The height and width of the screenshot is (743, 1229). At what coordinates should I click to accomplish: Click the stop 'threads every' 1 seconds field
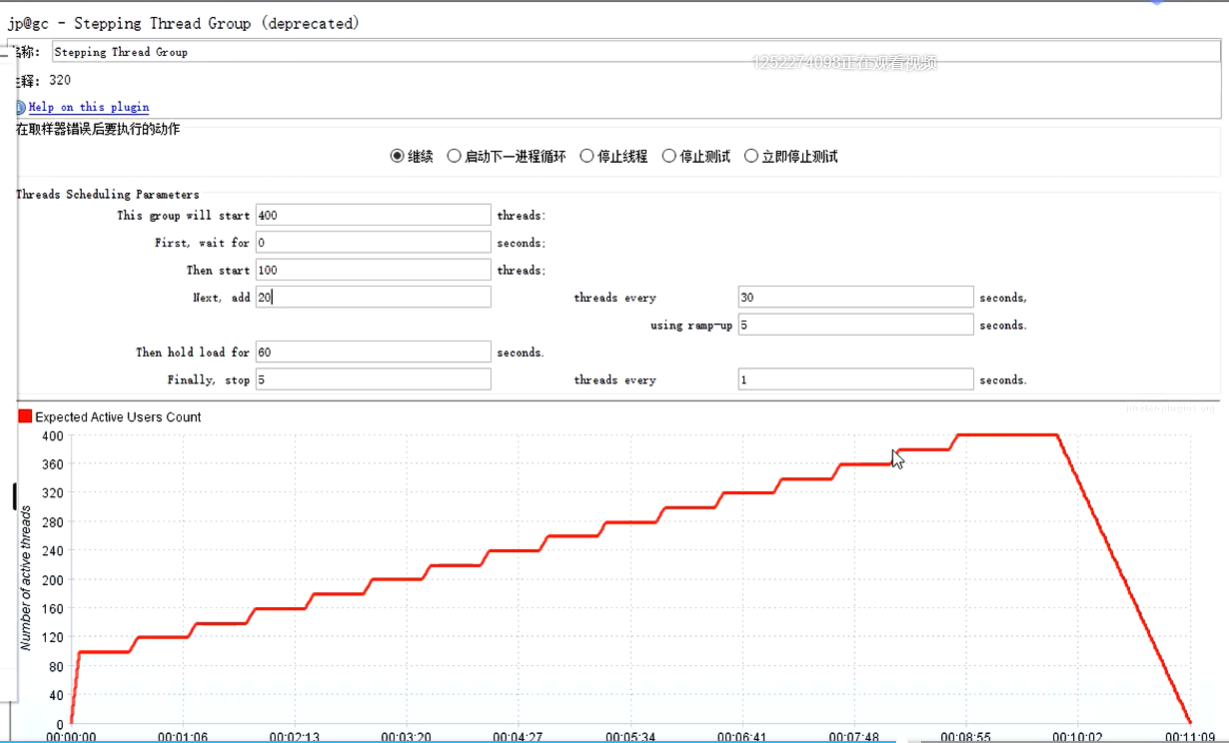click(x=856, y=380)
